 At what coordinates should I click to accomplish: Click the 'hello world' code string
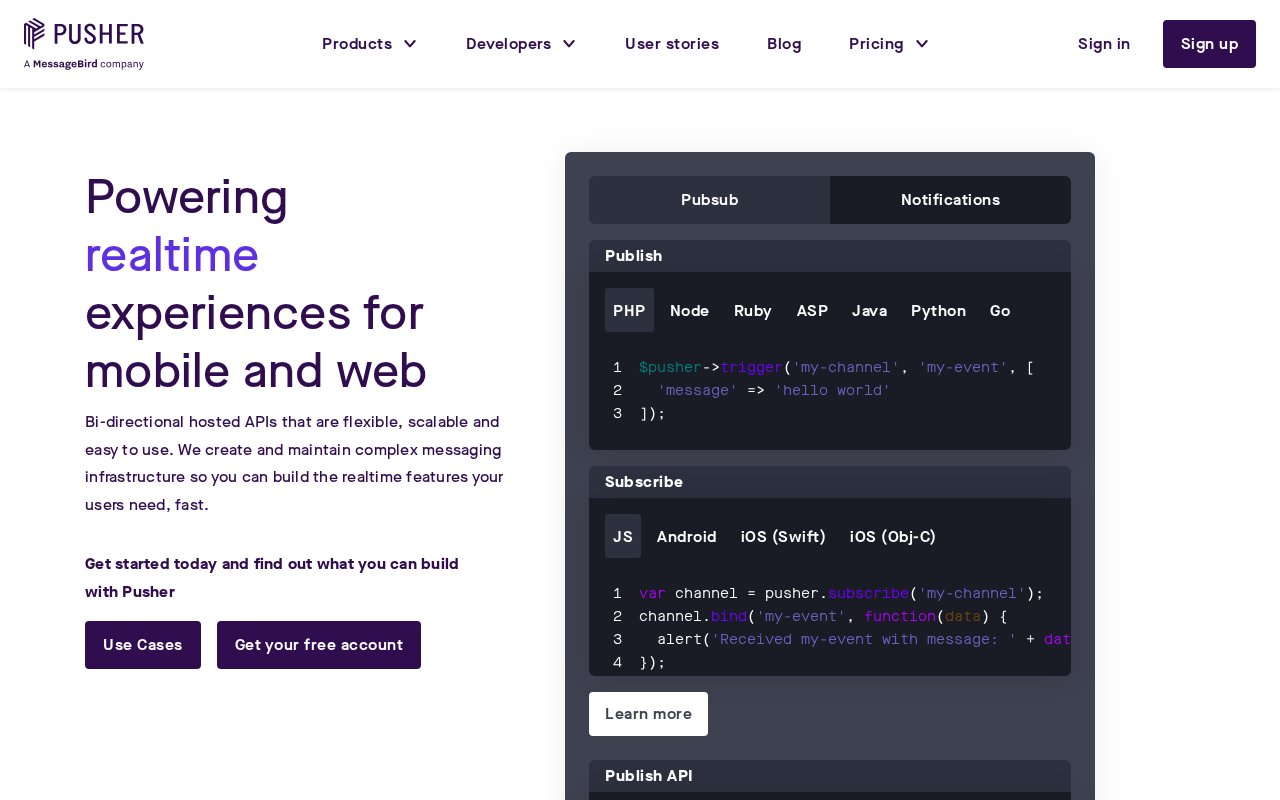(x=832, y=390)
